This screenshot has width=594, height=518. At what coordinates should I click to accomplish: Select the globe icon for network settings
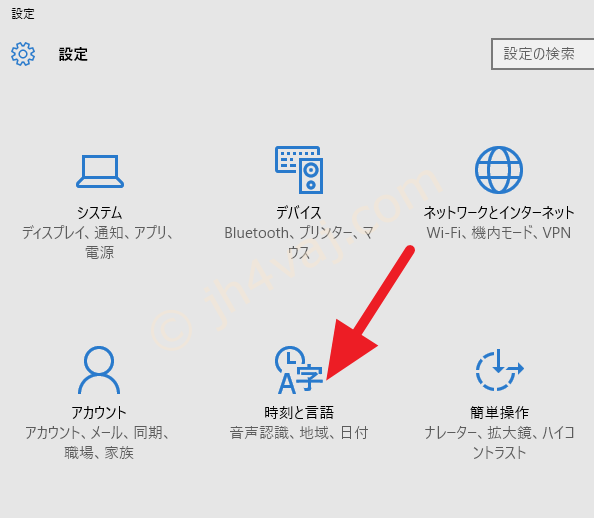click(x=499, y=170)
